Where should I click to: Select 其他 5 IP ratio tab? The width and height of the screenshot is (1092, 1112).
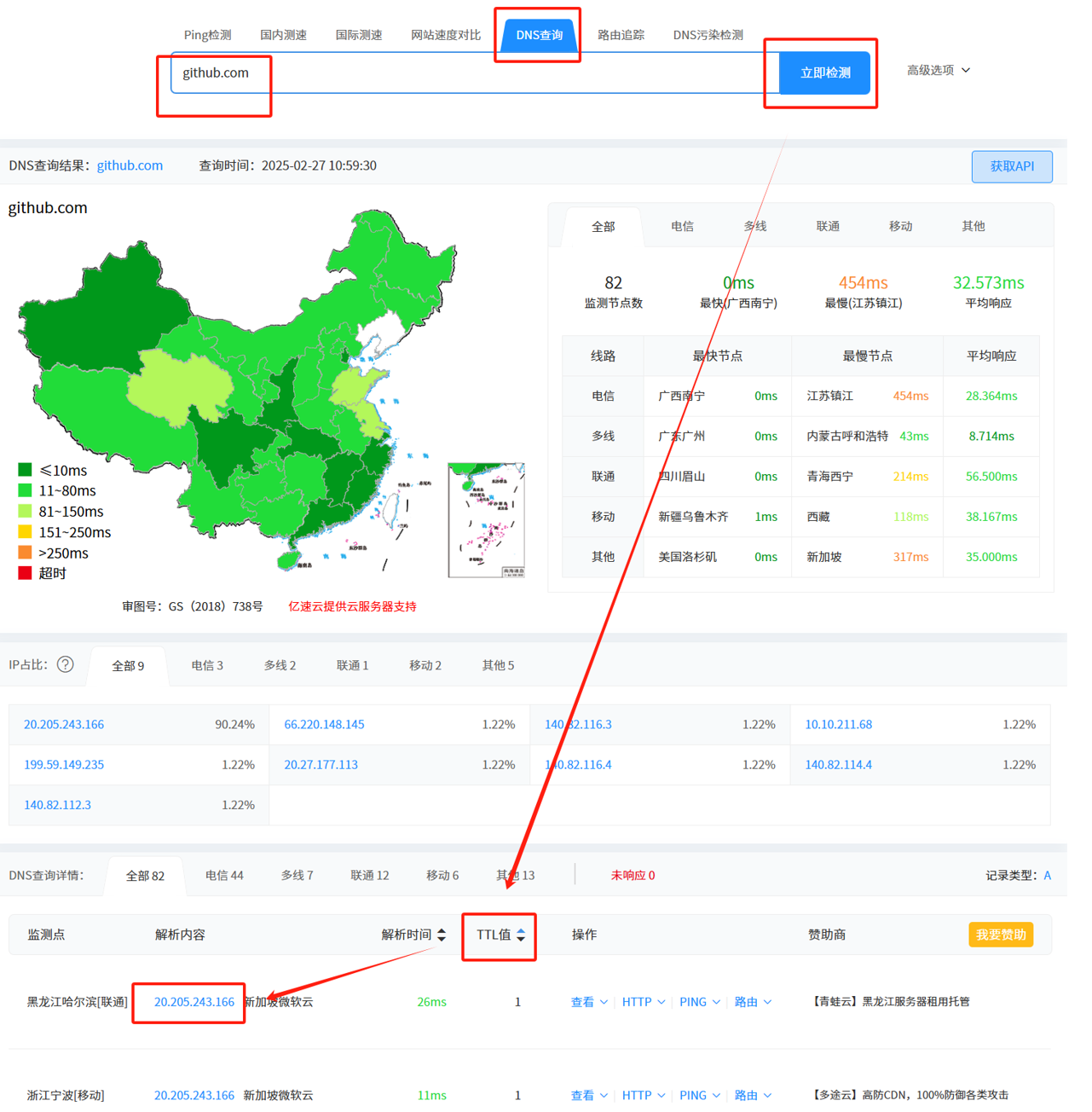click(498, 665)
